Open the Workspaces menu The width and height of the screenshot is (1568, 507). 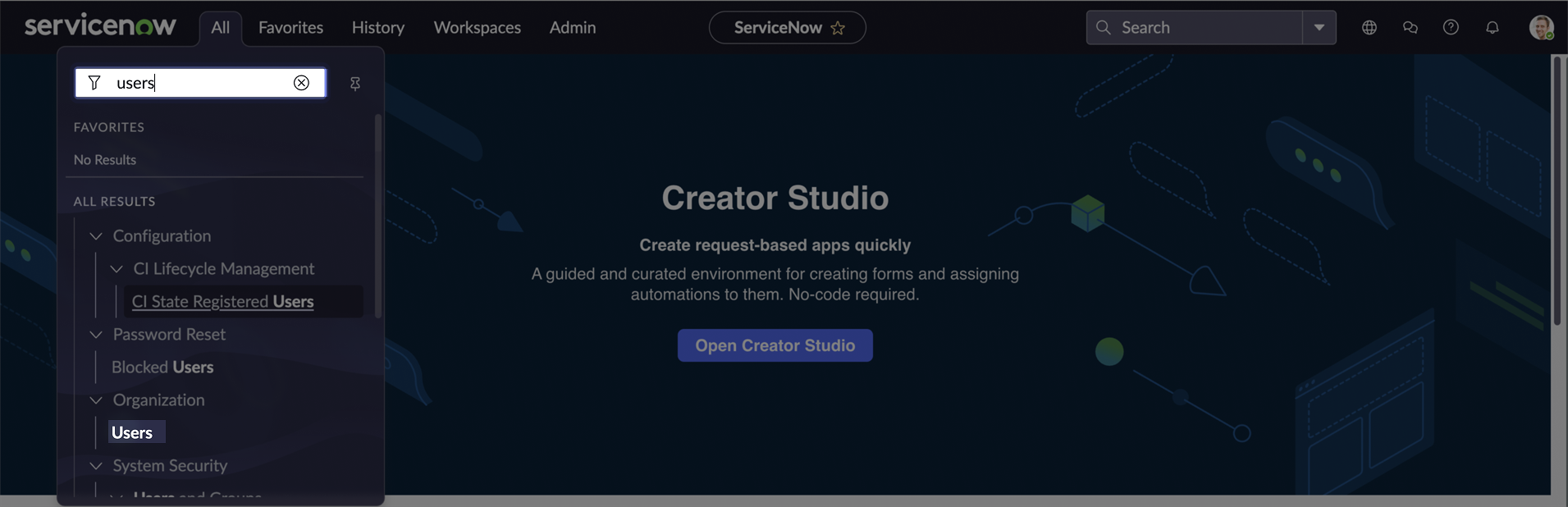[x=478, y=27]
